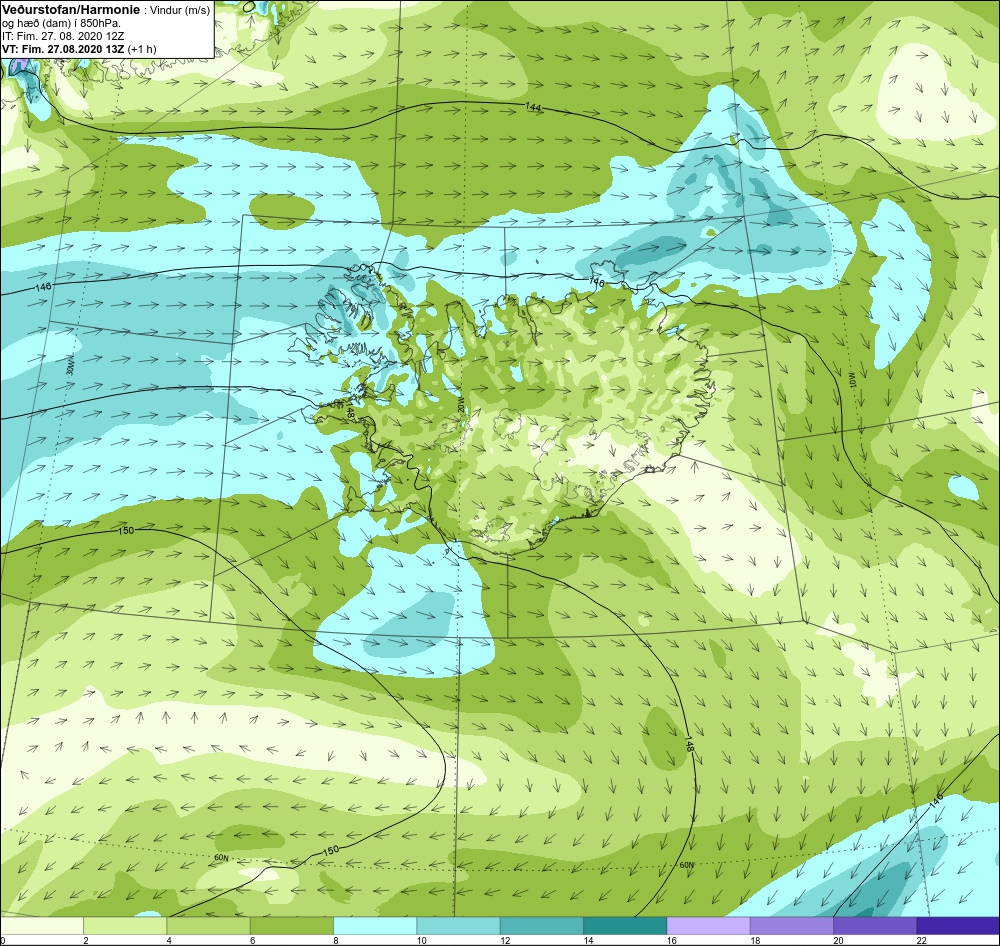Click the "IT: Fim. 27. 08. 2020 12Z" line
Viewport: 1000px width, 946px height.
(63, 36)
